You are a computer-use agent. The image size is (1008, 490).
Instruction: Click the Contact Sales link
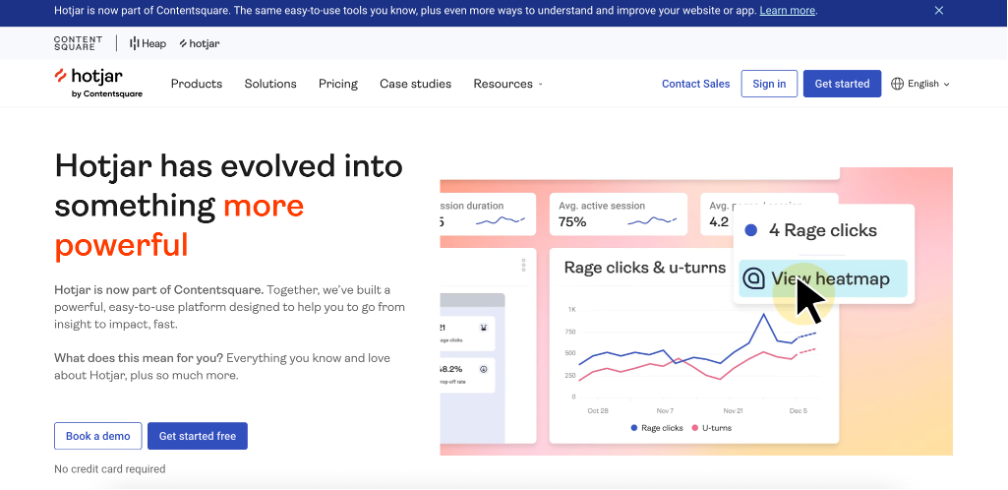[695, 84]
